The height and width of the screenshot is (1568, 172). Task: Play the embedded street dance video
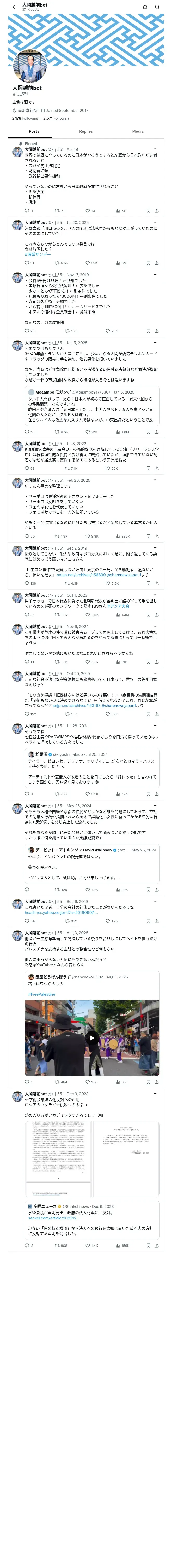(92, 1038)
